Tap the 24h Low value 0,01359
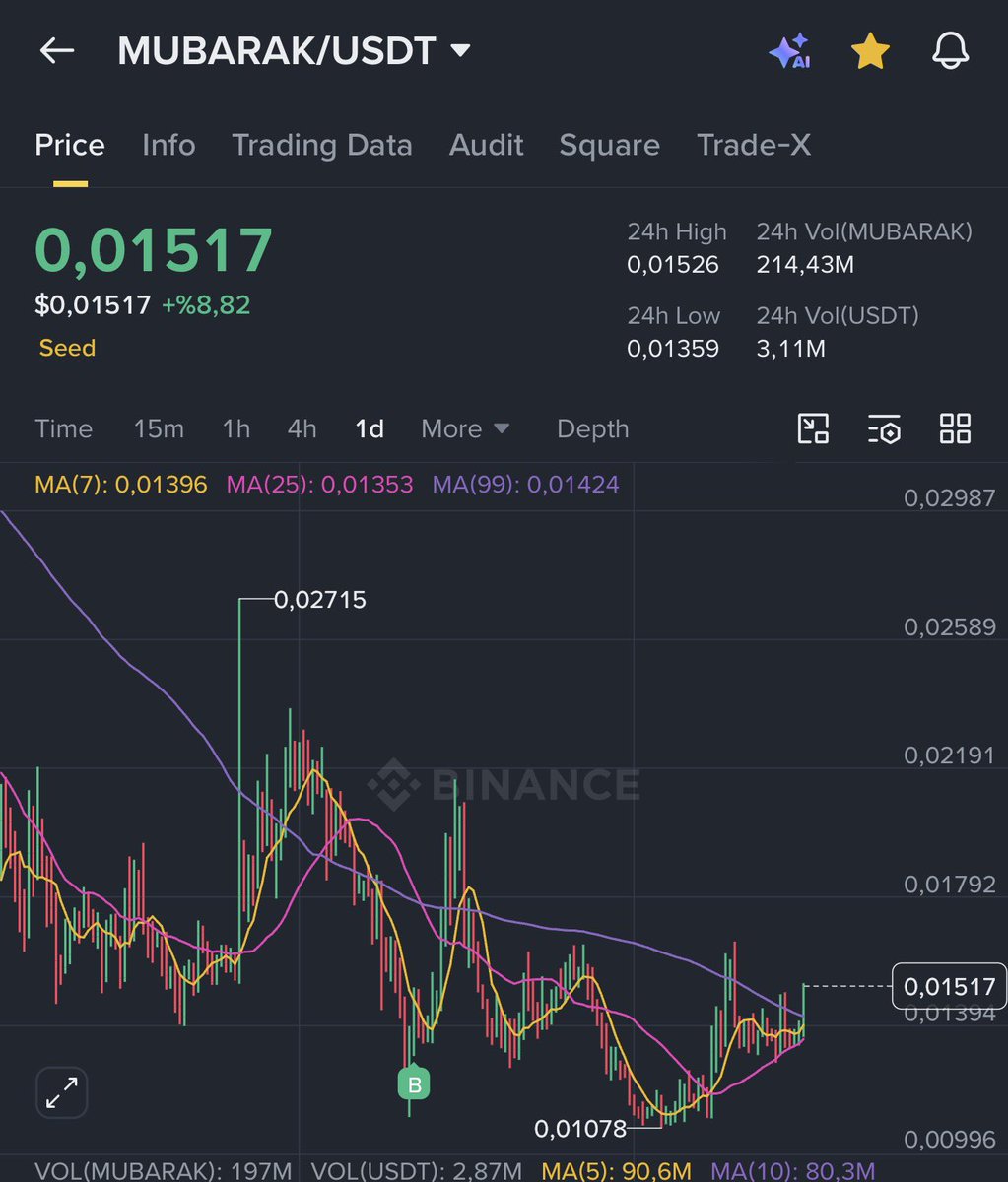Screen dimensions: 1008x1182 pyautogui.click(x=673, y=349)
